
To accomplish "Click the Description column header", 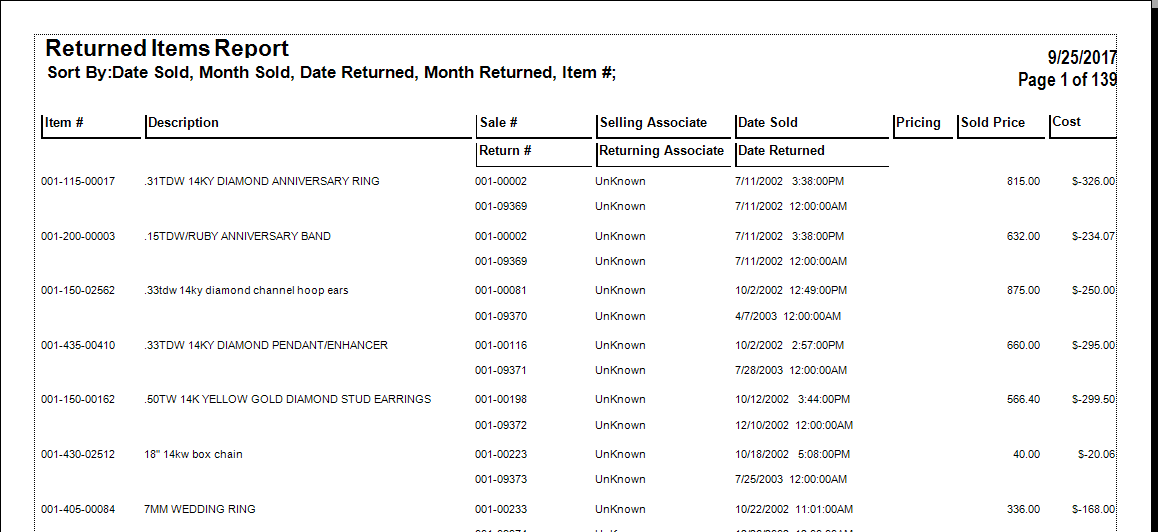I will 183,123.
